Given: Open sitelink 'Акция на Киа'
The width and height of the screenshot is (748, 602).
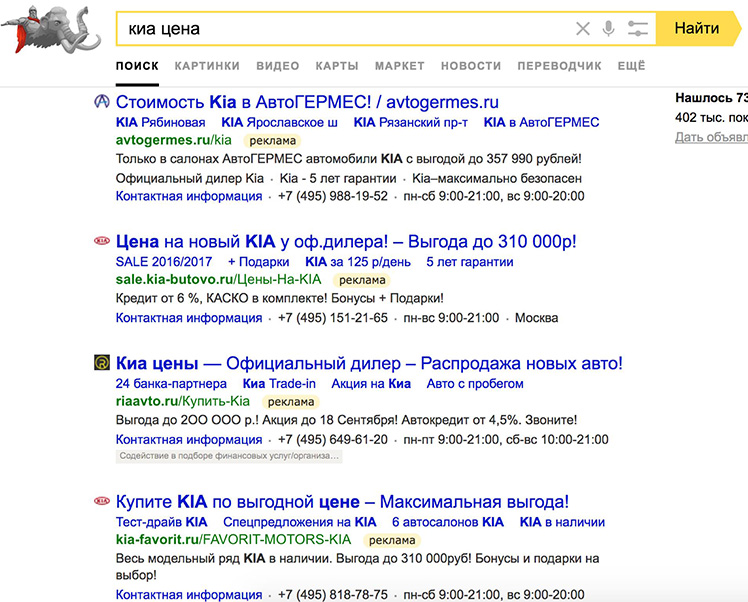Looking at the screenshot, I should [x=371, y=384].
